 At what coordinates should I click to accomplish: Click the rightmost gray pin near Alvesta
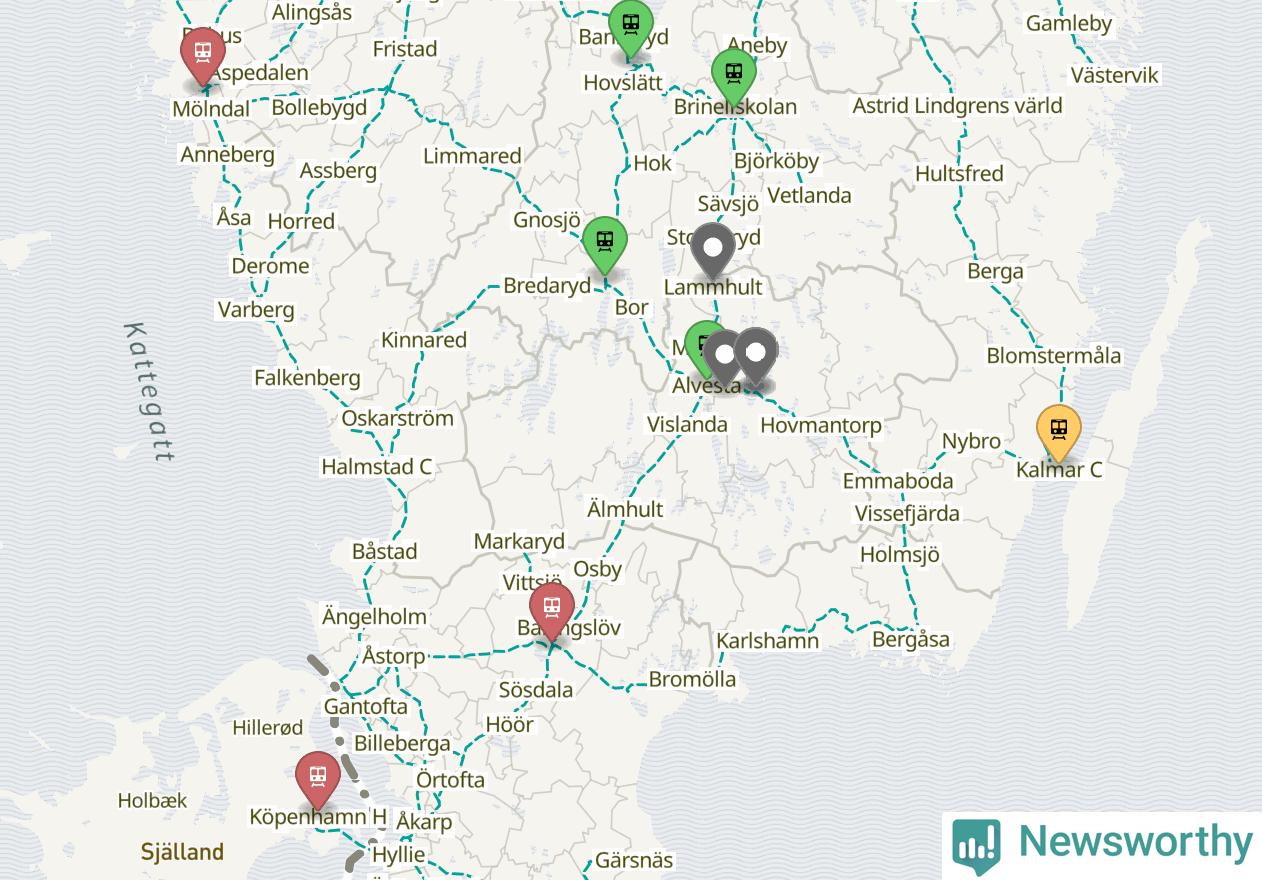pos(756,356)
